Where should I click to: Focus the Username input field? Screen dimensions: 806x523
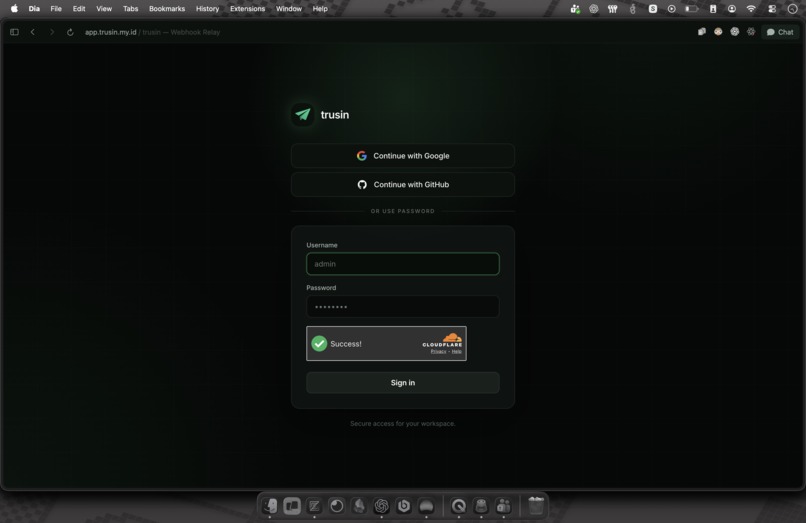[x=402, y=264]
